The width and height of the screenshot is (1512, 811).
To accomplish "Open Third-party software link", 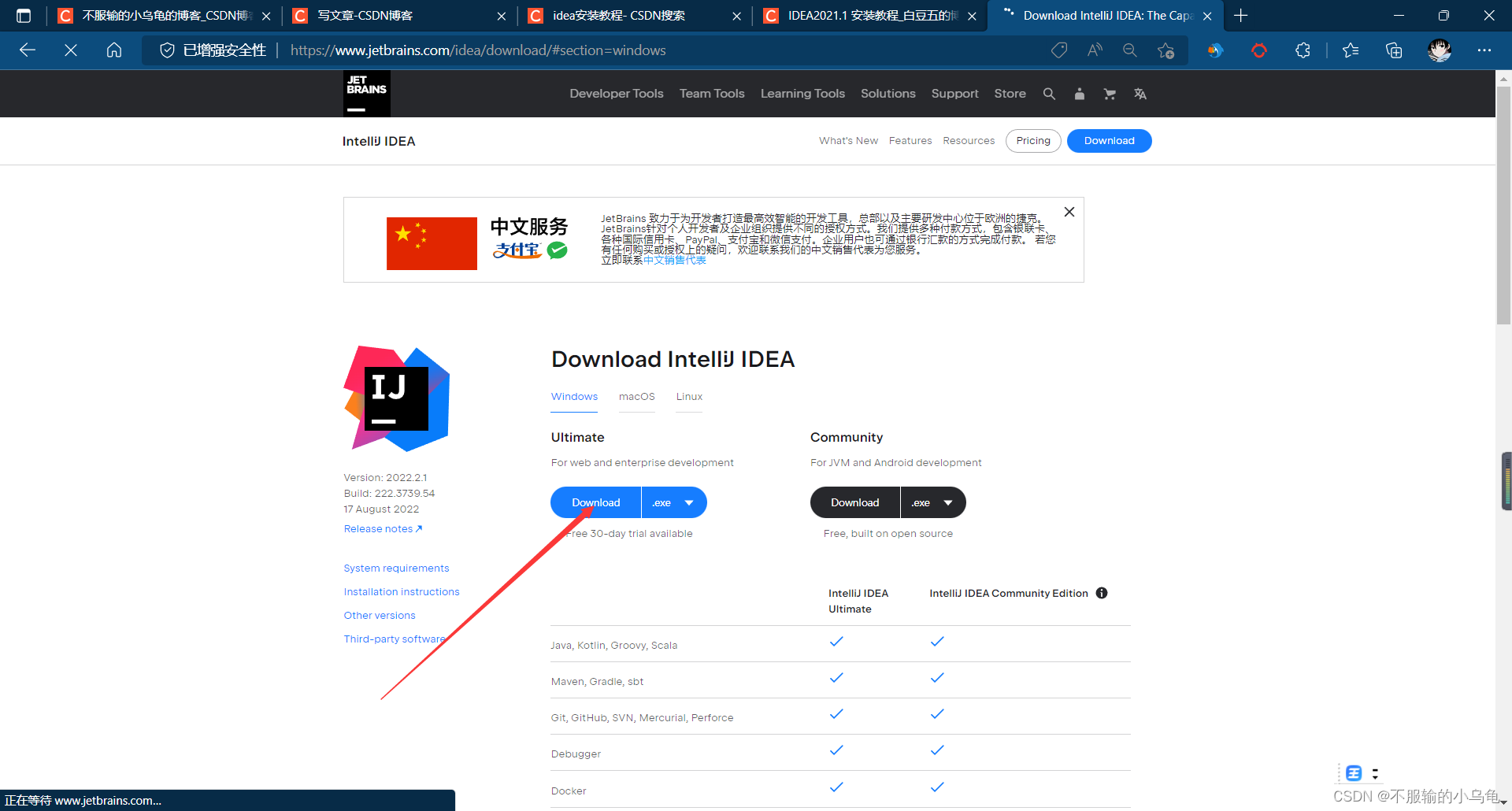I will point(395,639).
